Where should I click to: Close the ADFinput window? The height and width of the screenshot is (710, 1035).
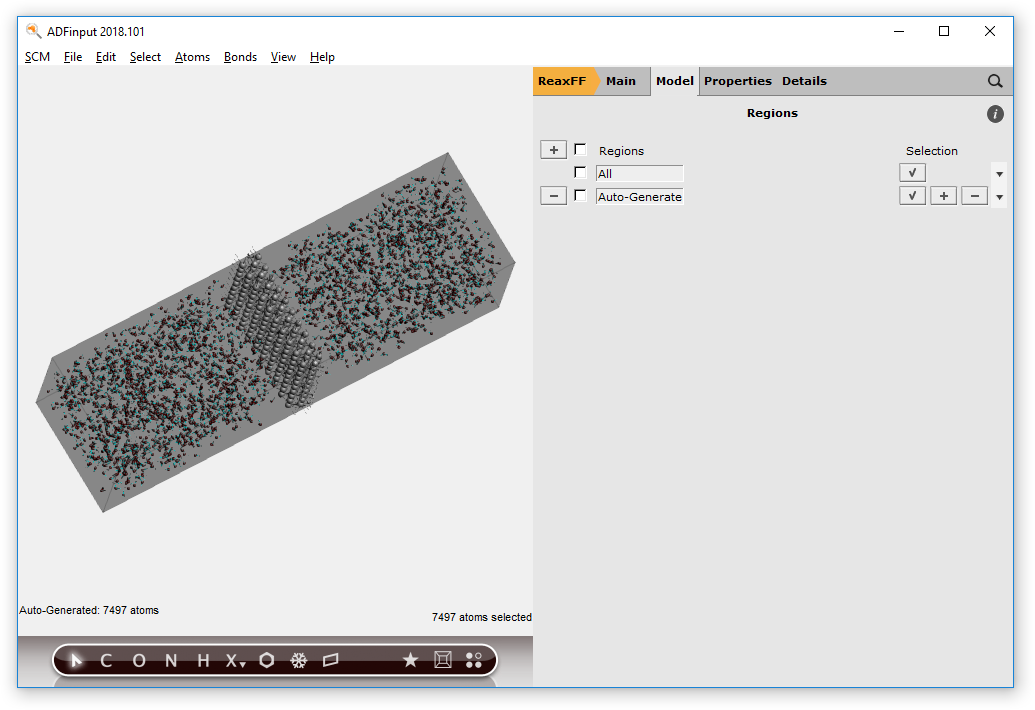[x=989, y=31]
